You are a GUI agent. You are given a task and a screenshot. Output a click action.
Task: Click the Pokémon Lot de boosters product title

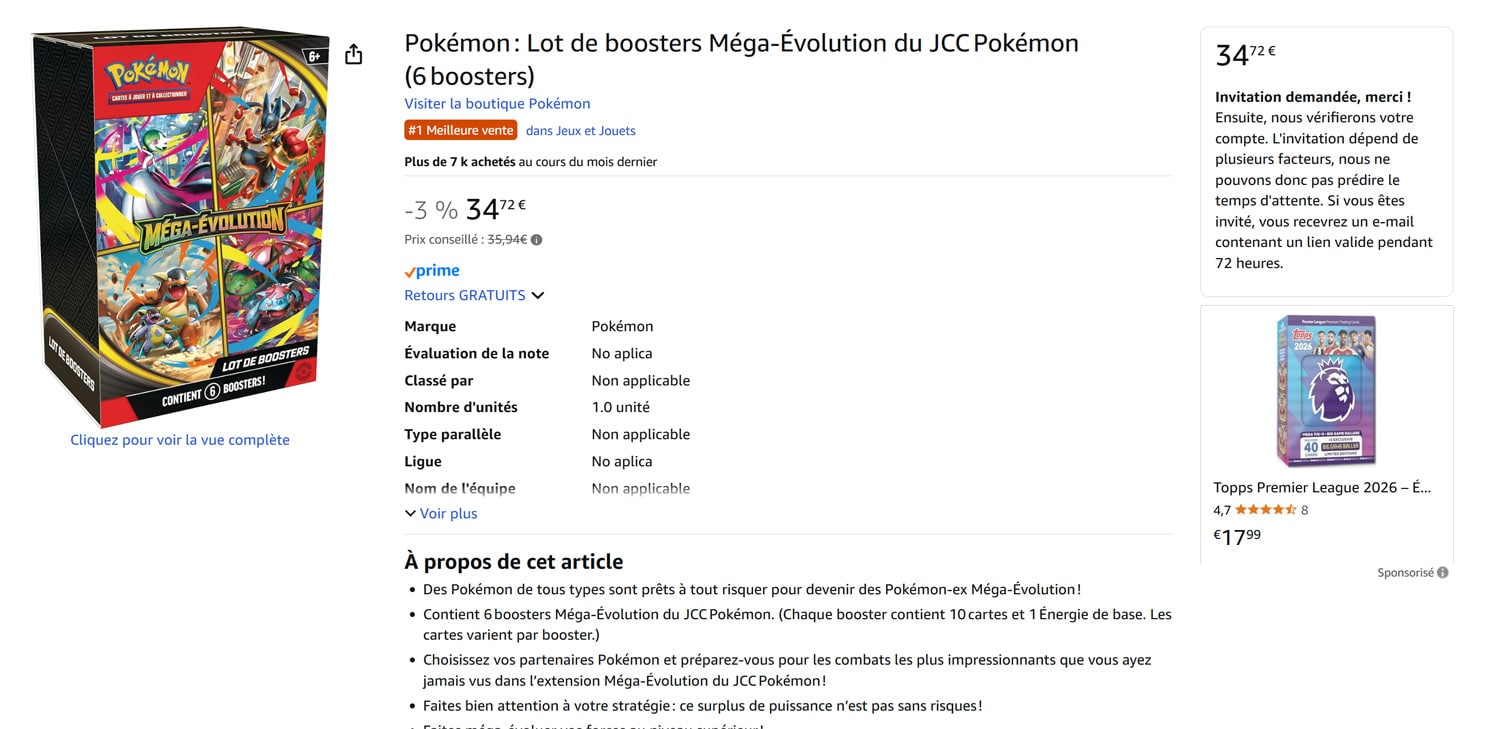coord(740,59)
